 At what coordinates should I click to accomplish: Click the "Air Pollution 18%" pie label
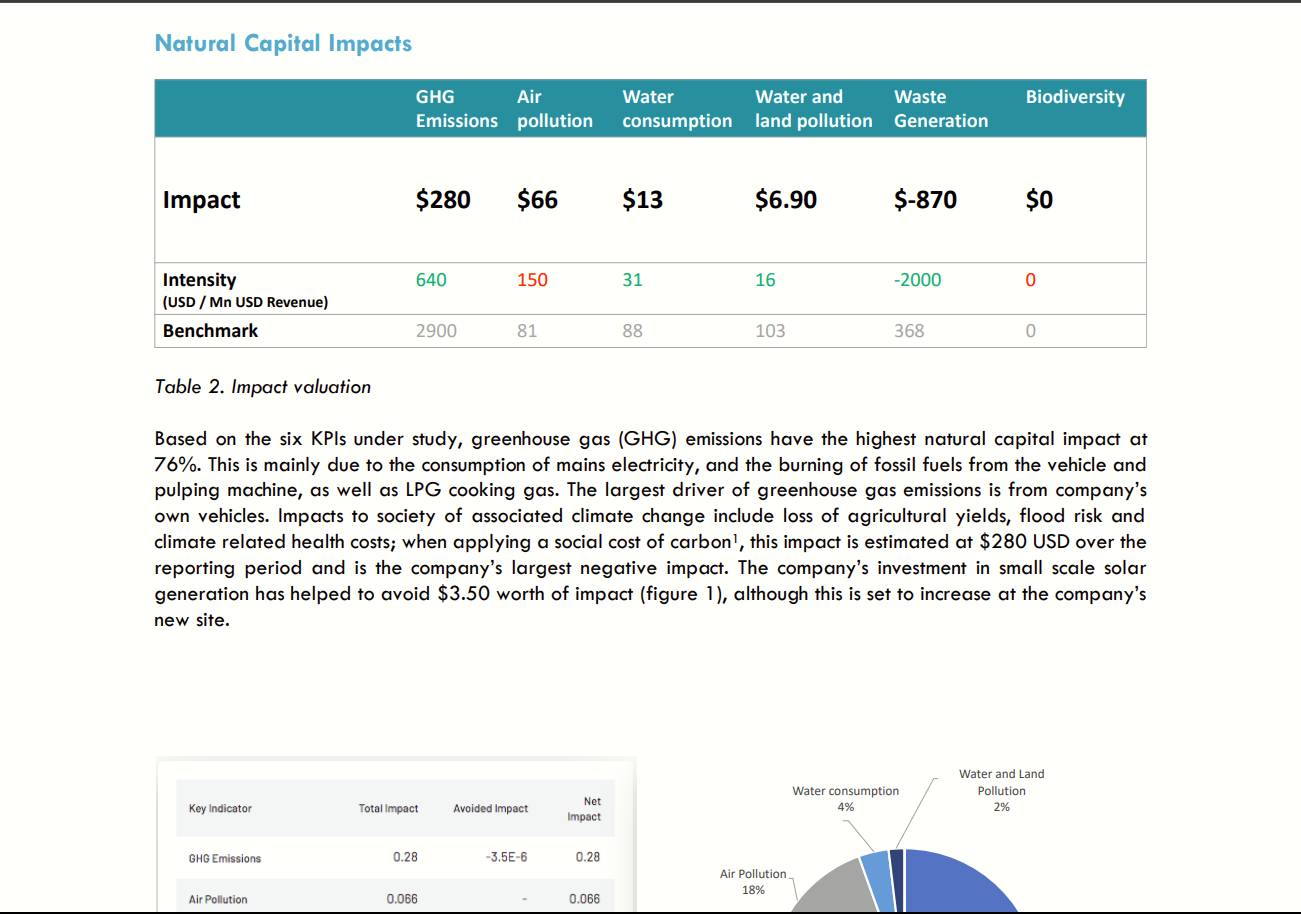pyautogui.click(x=753, y=882)
